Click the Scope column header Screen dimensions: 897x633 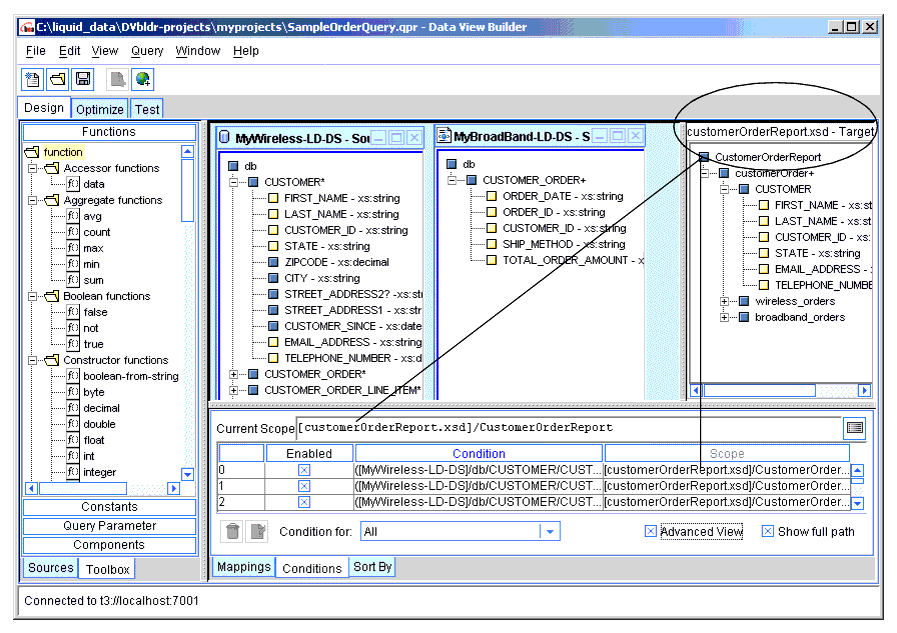(727, 453)
